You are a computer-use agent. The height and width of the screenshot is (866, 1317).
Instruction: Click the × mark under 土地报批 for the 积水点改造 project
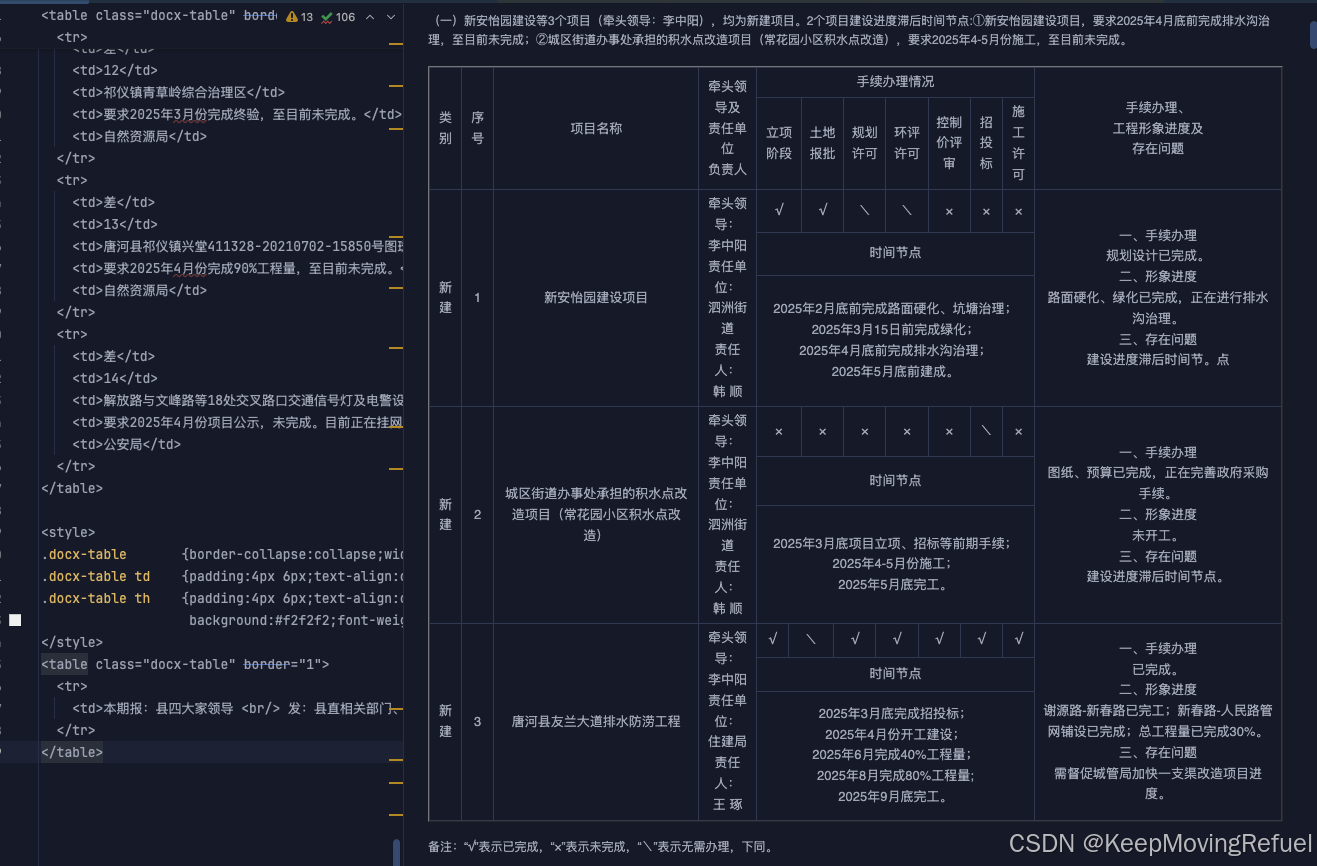coord(821,431)
